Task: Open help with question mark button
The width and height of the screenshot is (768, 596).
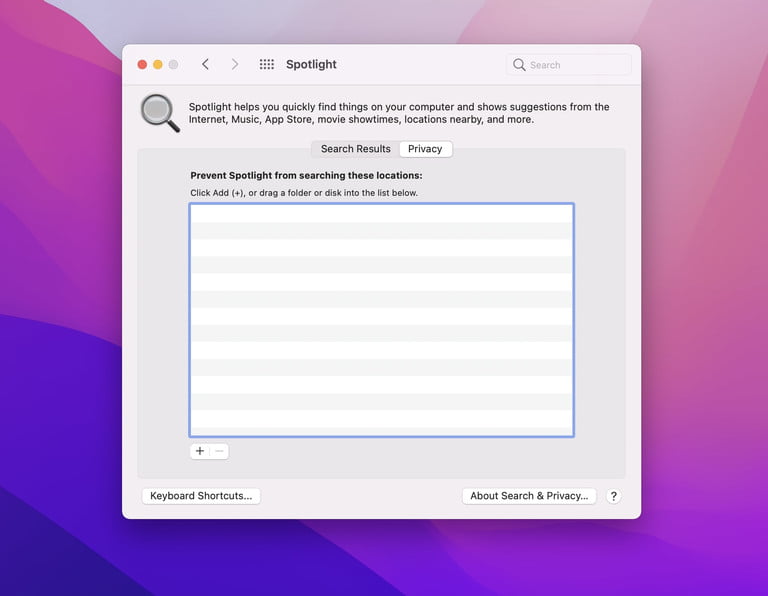Action: [613, 496]
